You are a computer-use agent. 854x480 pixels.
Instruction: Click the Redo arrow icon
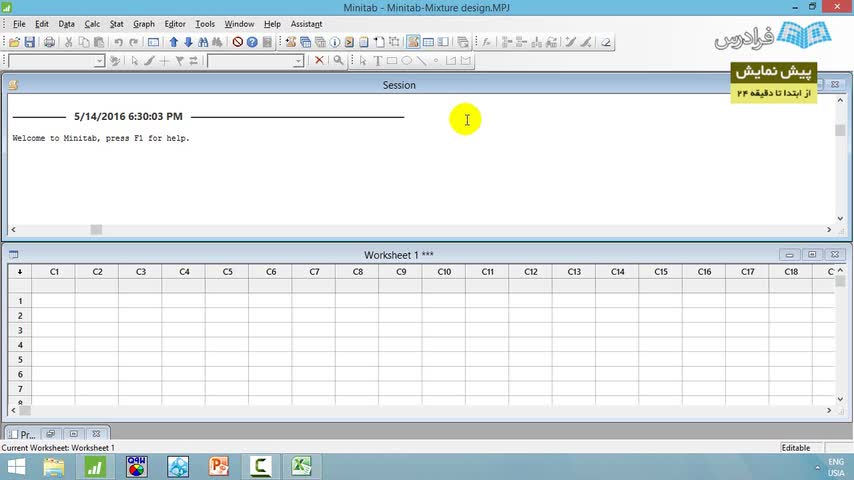point(133,42)
